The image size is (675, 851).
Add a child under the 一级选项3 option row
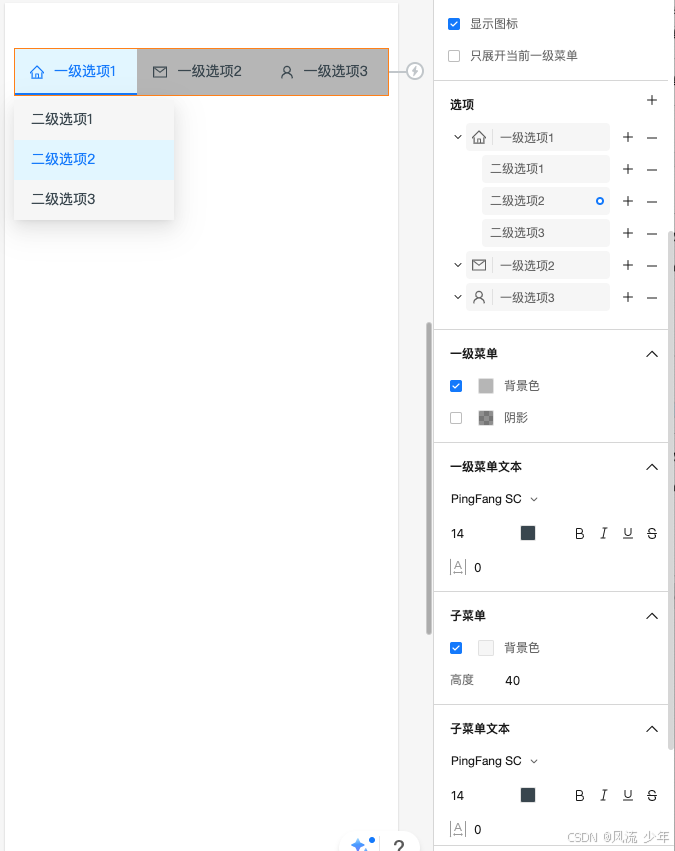[x=628, y=297]
